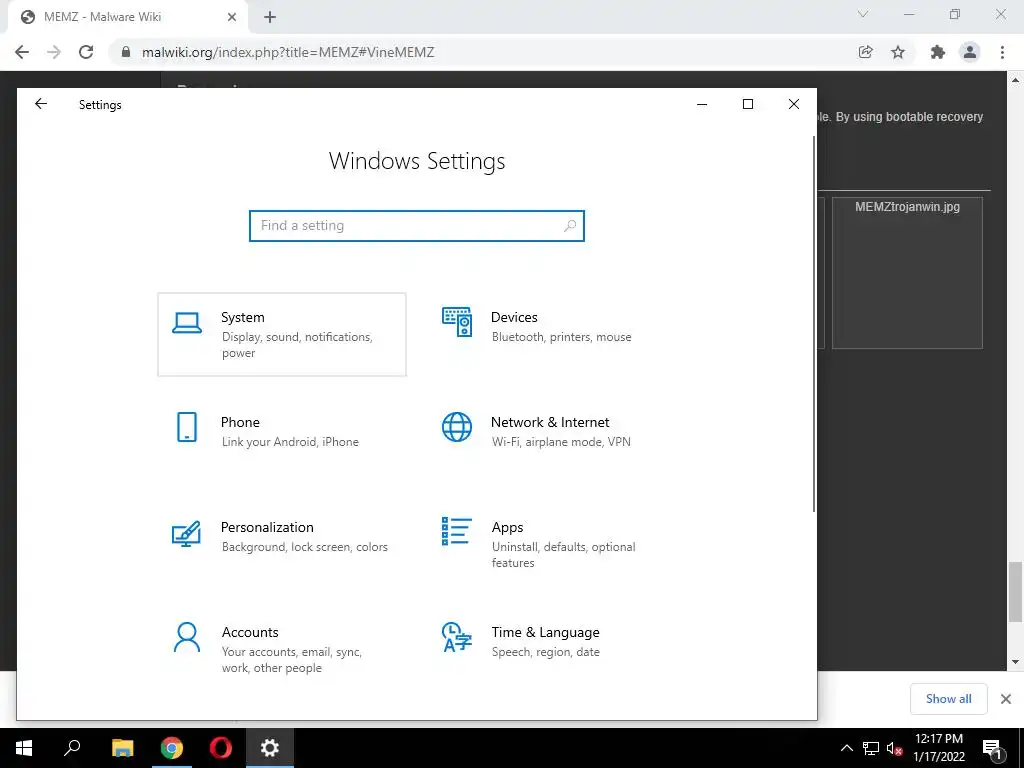
Task: Click the System category title
Action: click(243, 317)
